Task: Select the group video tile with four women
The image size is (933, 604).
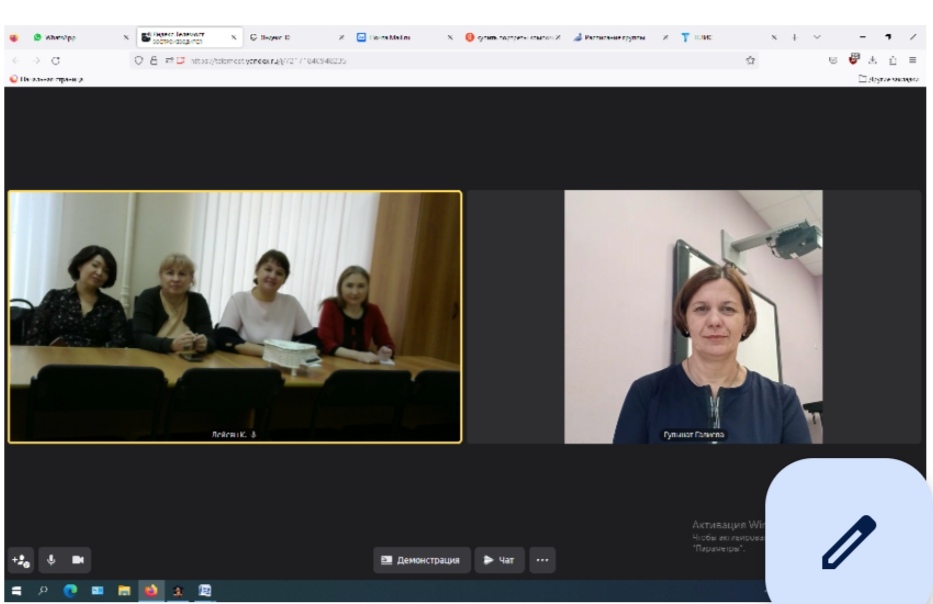Action: click(x=235, y=316)
